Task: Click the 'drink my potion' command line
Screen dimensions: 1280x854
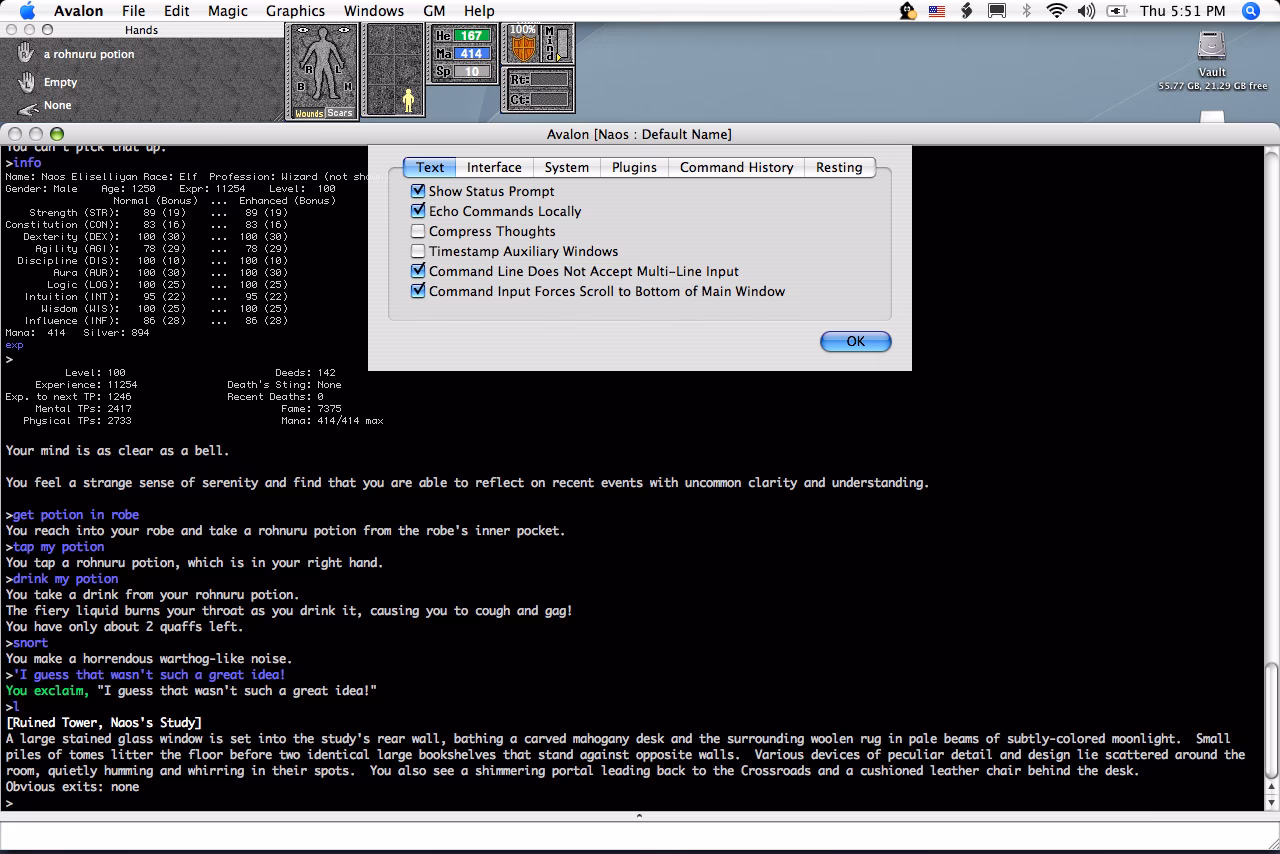Action: [66, 579]
